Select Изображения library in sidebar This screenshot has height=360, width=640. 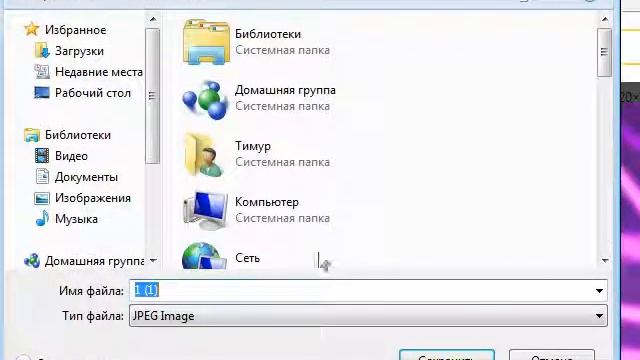[x=93, y=198]
